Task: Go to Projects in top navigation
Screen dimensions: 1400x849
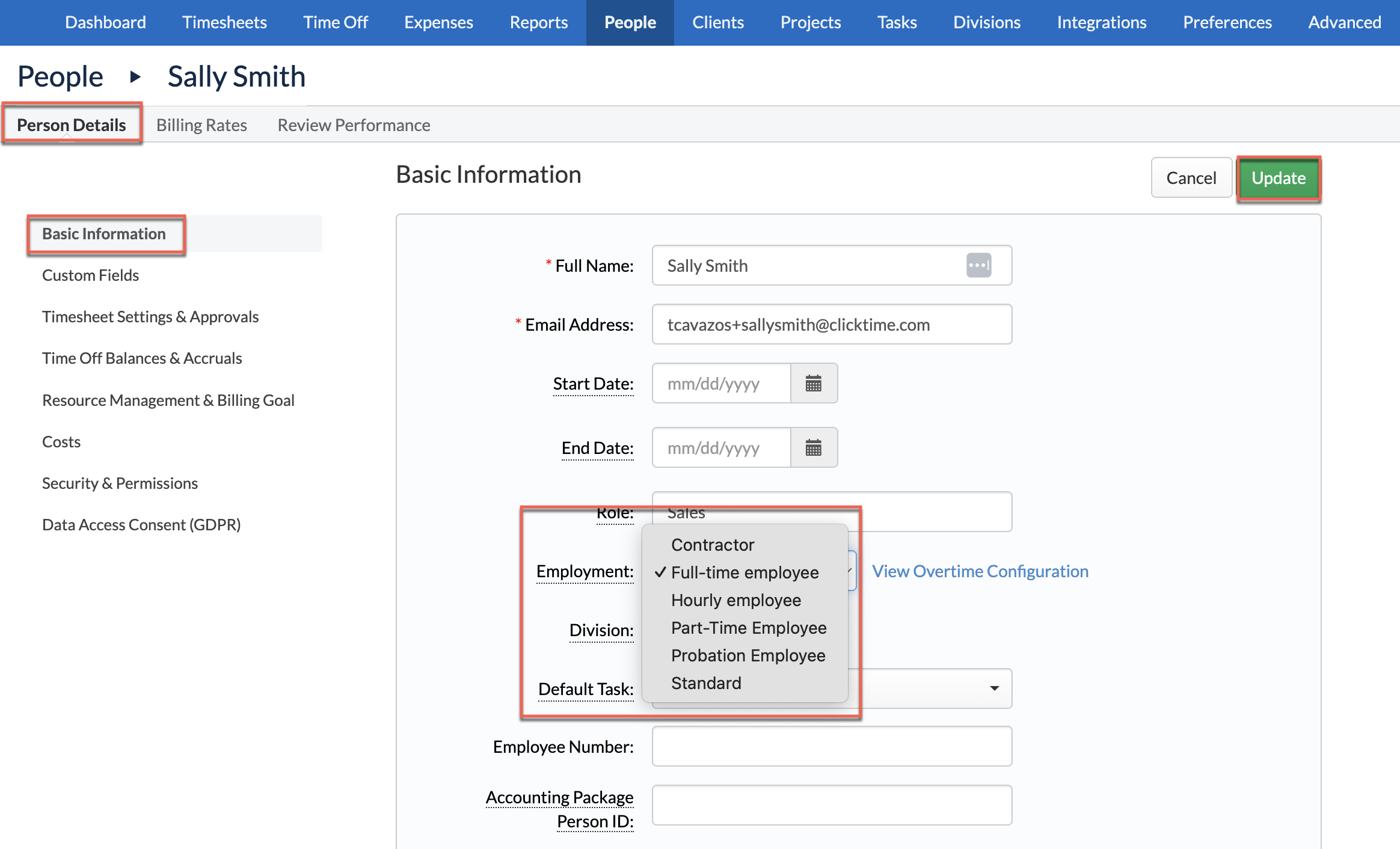Action: click(x=811, y=22)
